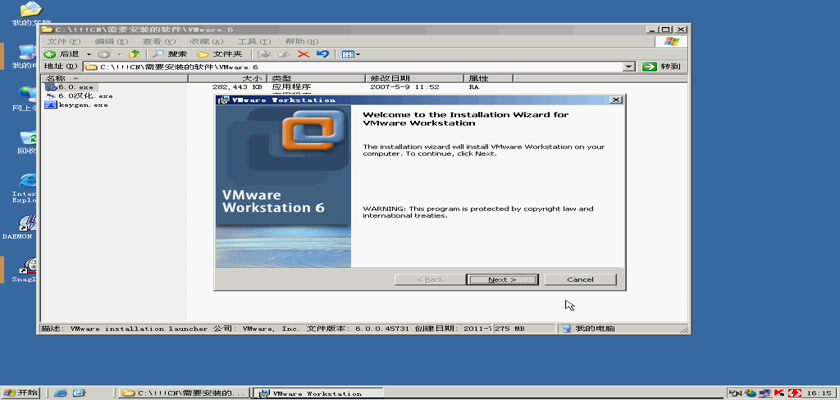Sort files by the 修改日期 column
Screen dimensions: 840x400
click(414, 78)
